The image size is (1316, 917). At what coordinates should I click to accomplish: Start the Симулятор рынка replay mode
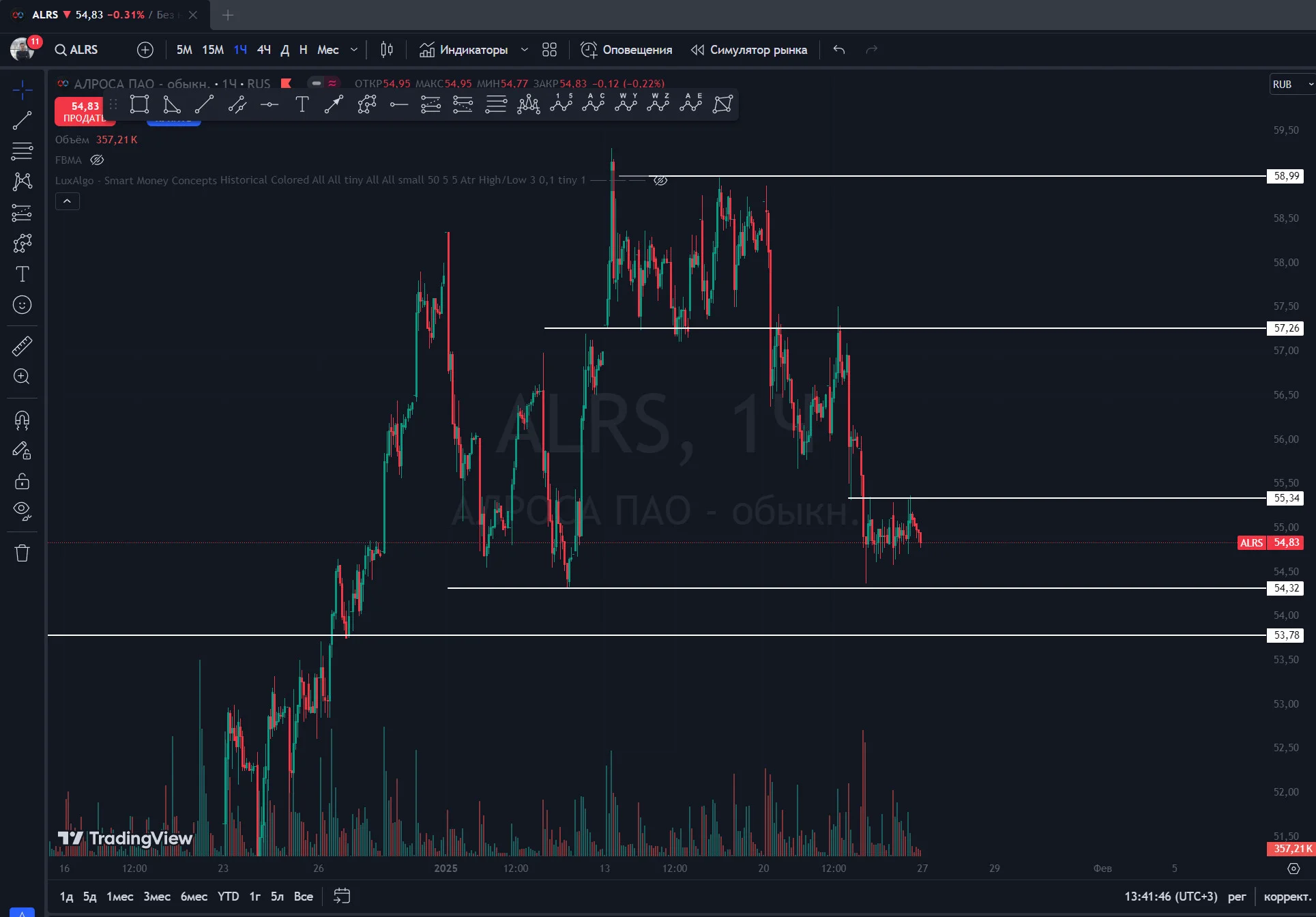(x=748, y=50)
